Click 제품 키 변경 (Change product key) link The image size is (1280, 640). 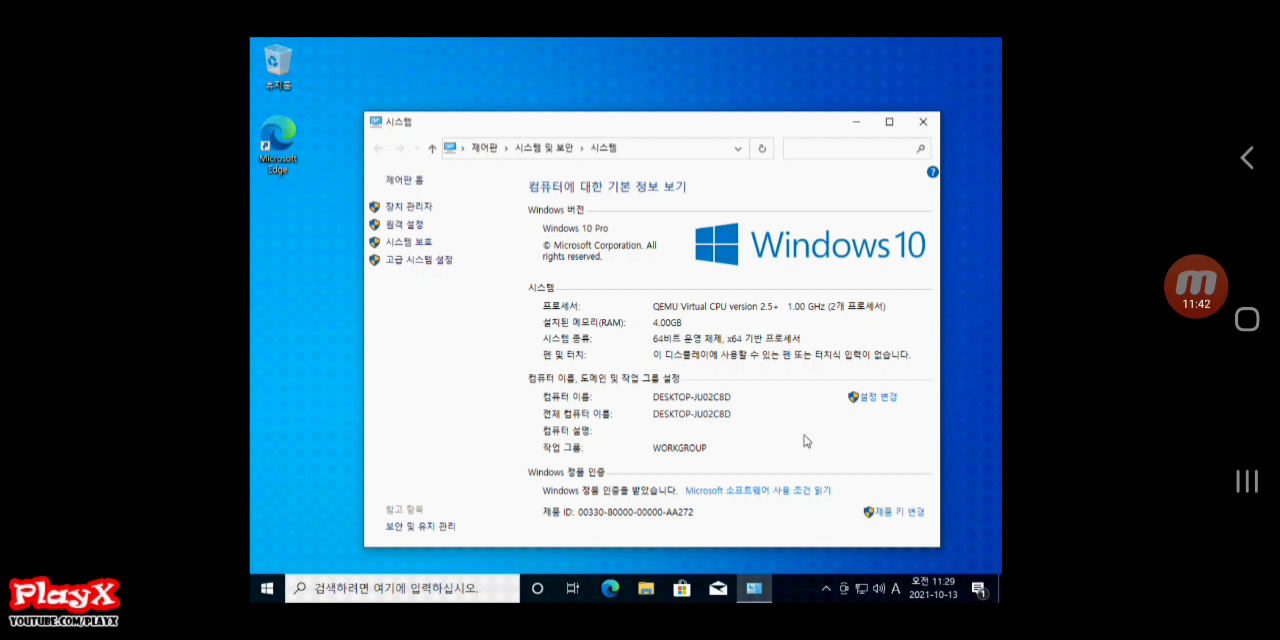[x=899, y=512]
